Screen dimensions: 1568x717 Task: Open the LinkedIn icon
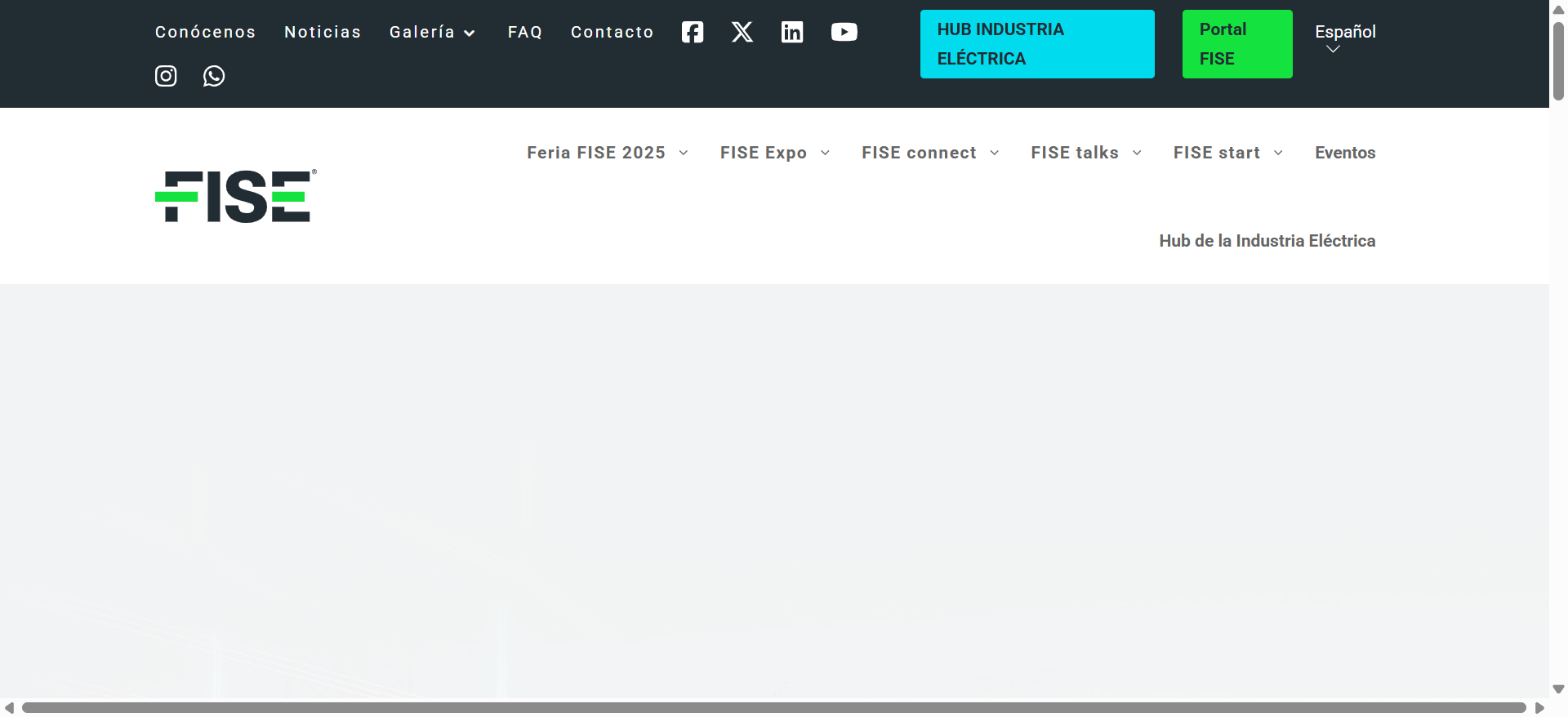(x=792, y=32)
